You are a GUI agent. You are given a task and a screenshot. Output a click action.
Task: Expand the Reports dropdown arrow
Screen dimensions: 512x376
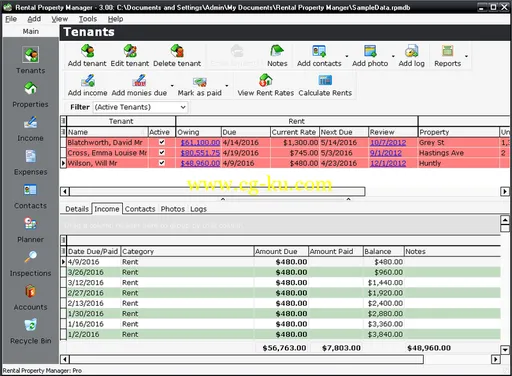pyautogui.click(x=466, y=56)
